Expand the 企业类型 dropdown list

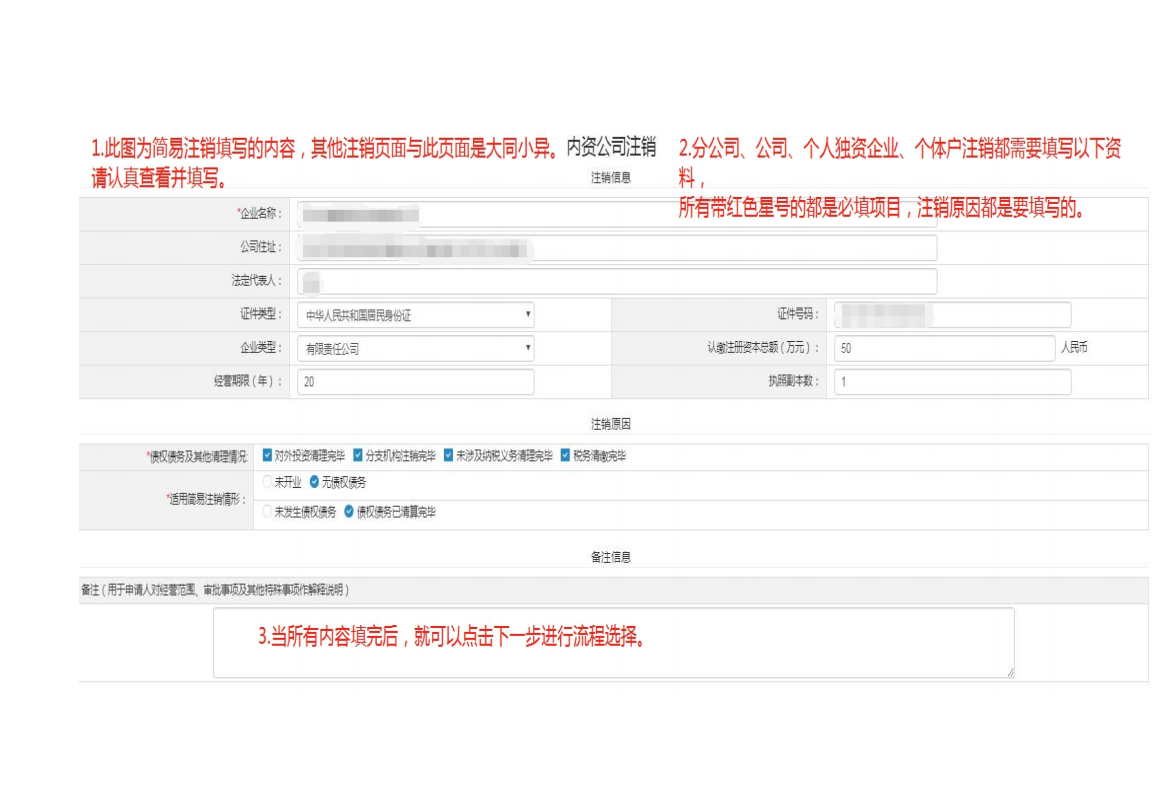click(x=415, y=349)
